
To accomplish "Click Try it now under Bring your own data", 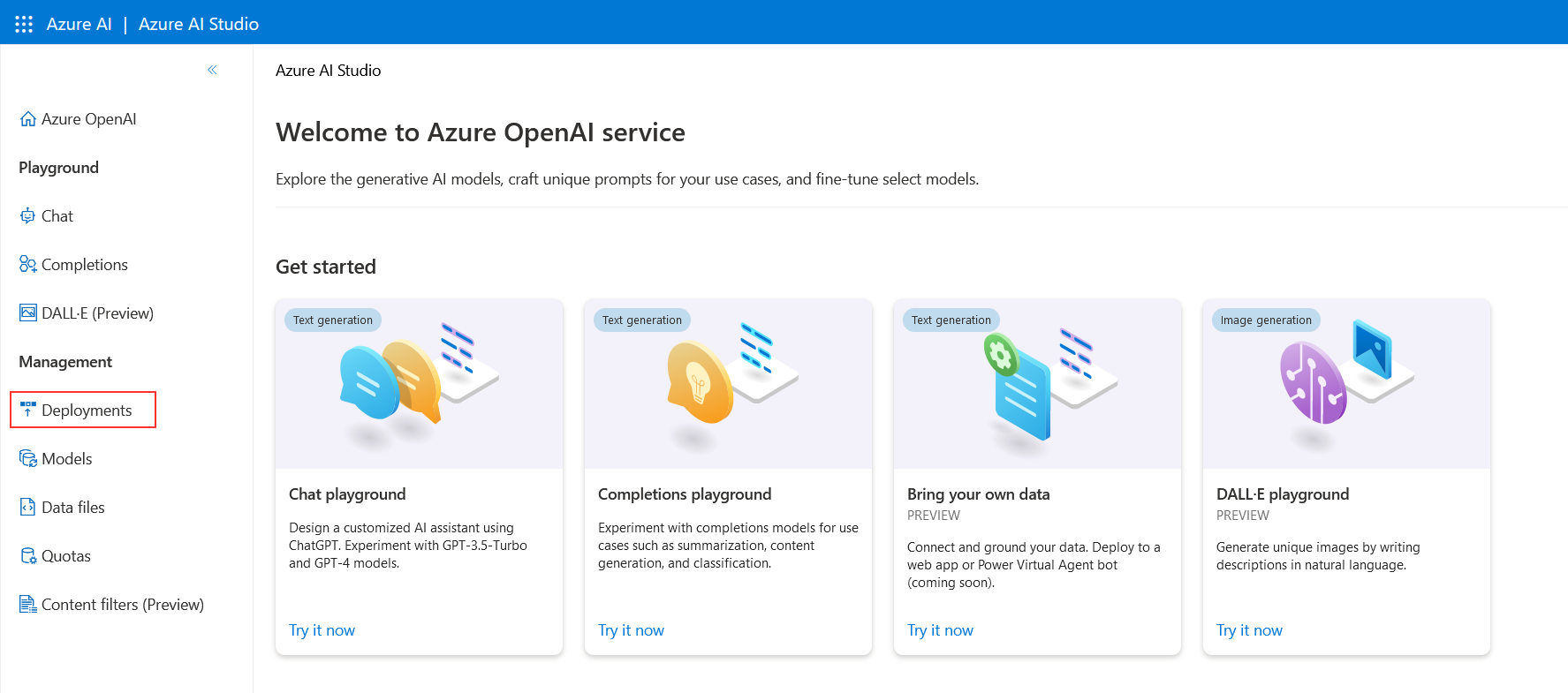I will [940, 630].
